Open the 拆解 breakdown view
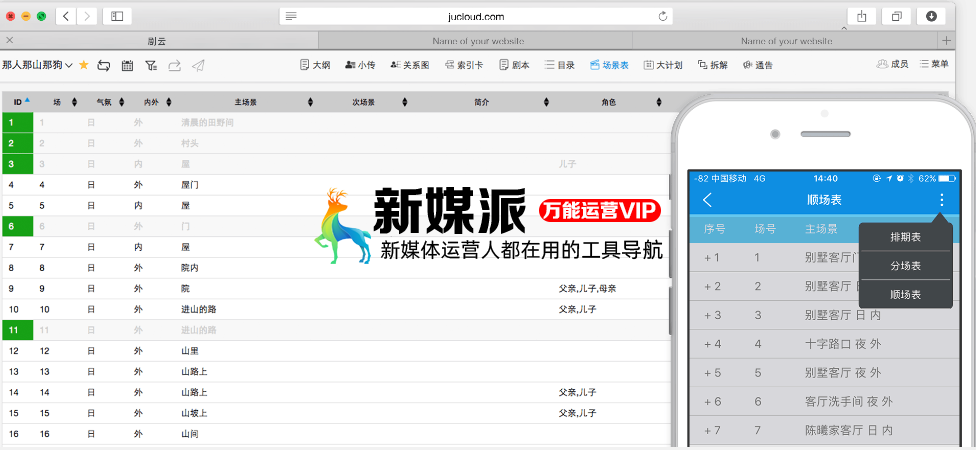The image size is (976, 450). tap(713, 65)
